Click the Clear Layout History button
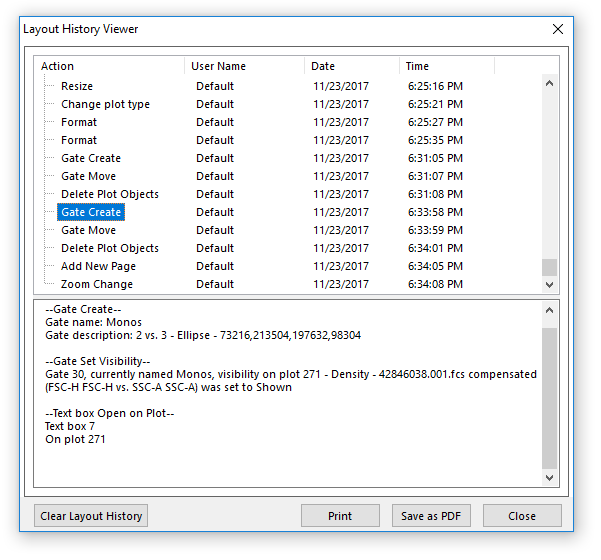601x560 pixels. click(91, 516)
